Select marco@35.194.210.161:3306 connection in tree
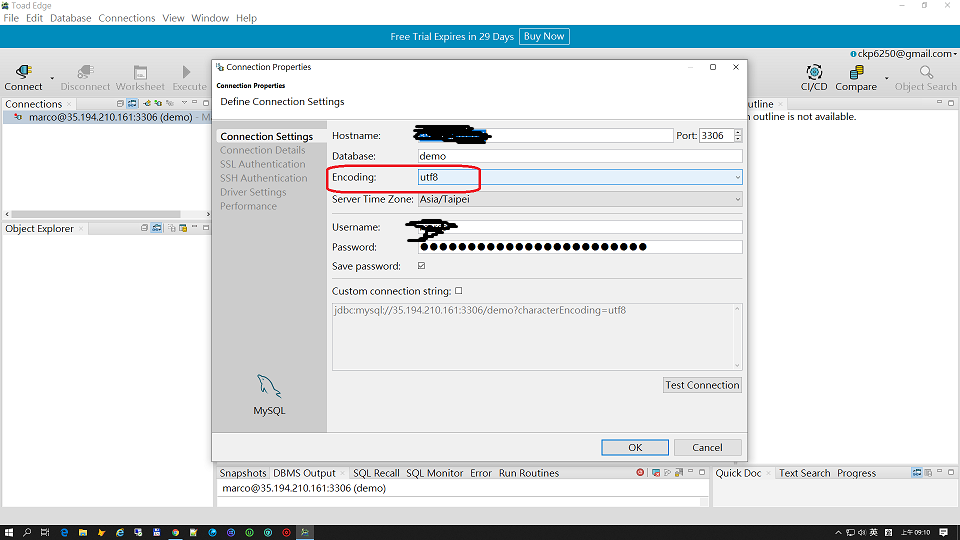Viewport: 960px width, 540px height. [110, 117]
